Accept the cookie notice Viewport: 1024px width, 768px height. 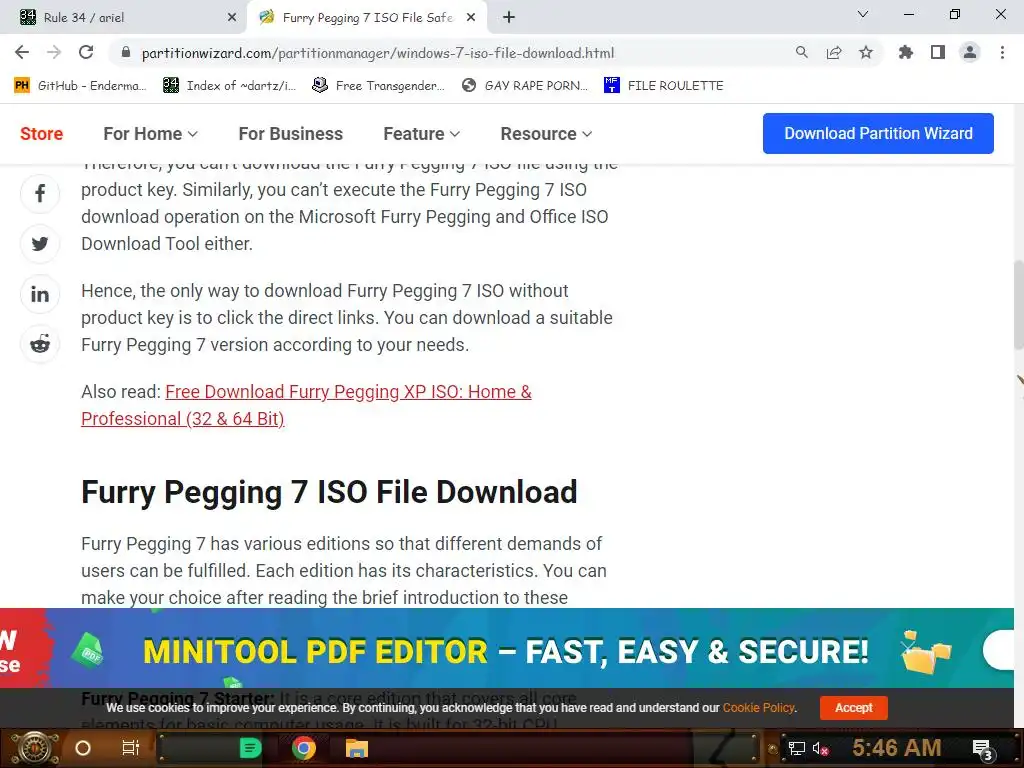(853, 707)
